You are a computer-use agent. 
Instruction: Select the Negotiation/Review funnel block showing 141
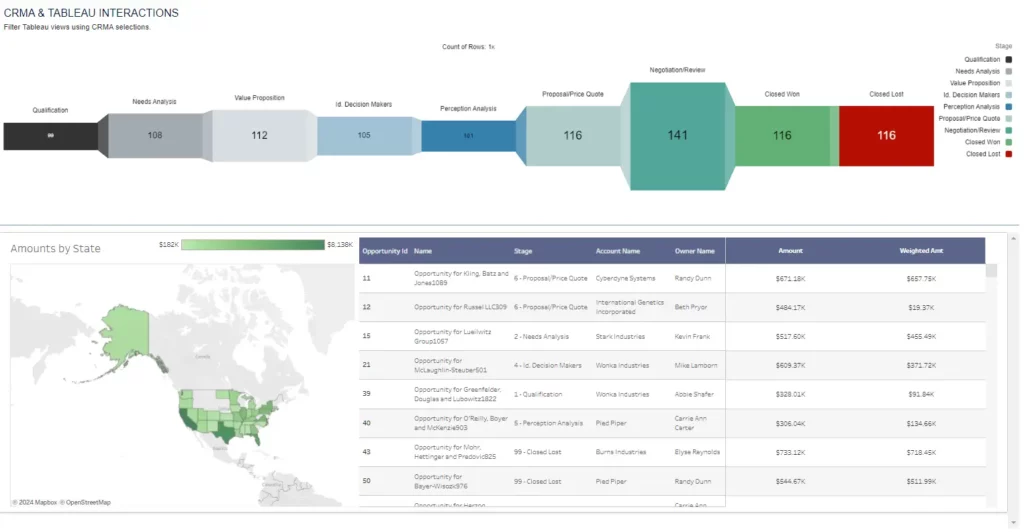point(678,135)
